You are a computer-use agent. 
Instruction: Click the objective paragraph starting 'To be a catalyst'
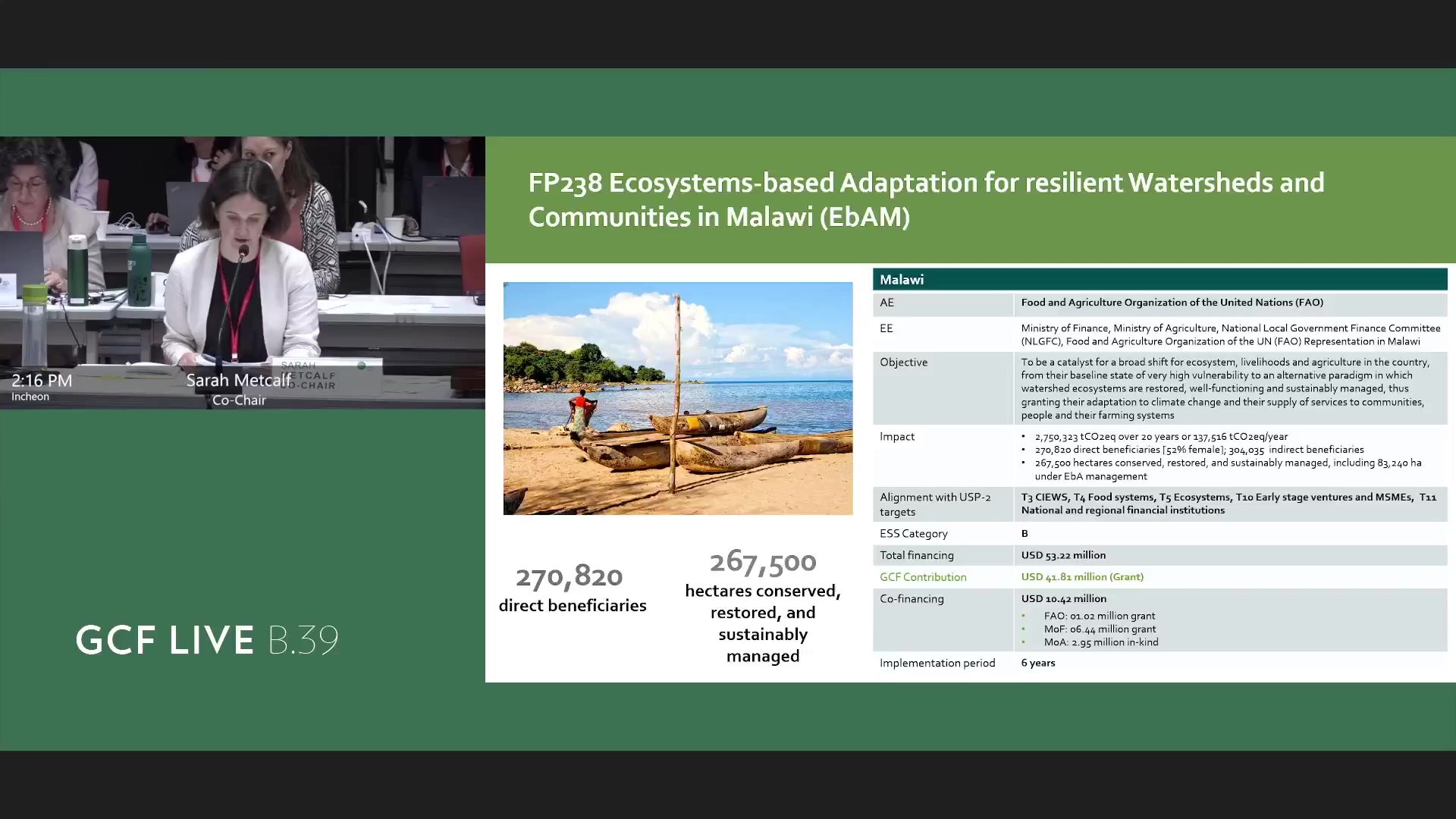coord(1225,388)
